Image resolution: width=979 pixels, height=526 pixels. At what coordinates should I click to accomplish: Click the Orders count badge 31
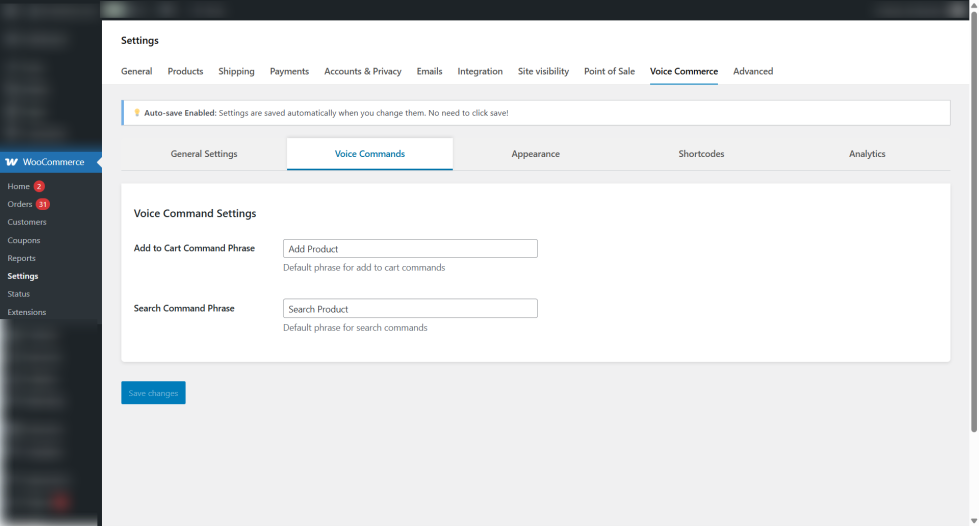(42, 204)
